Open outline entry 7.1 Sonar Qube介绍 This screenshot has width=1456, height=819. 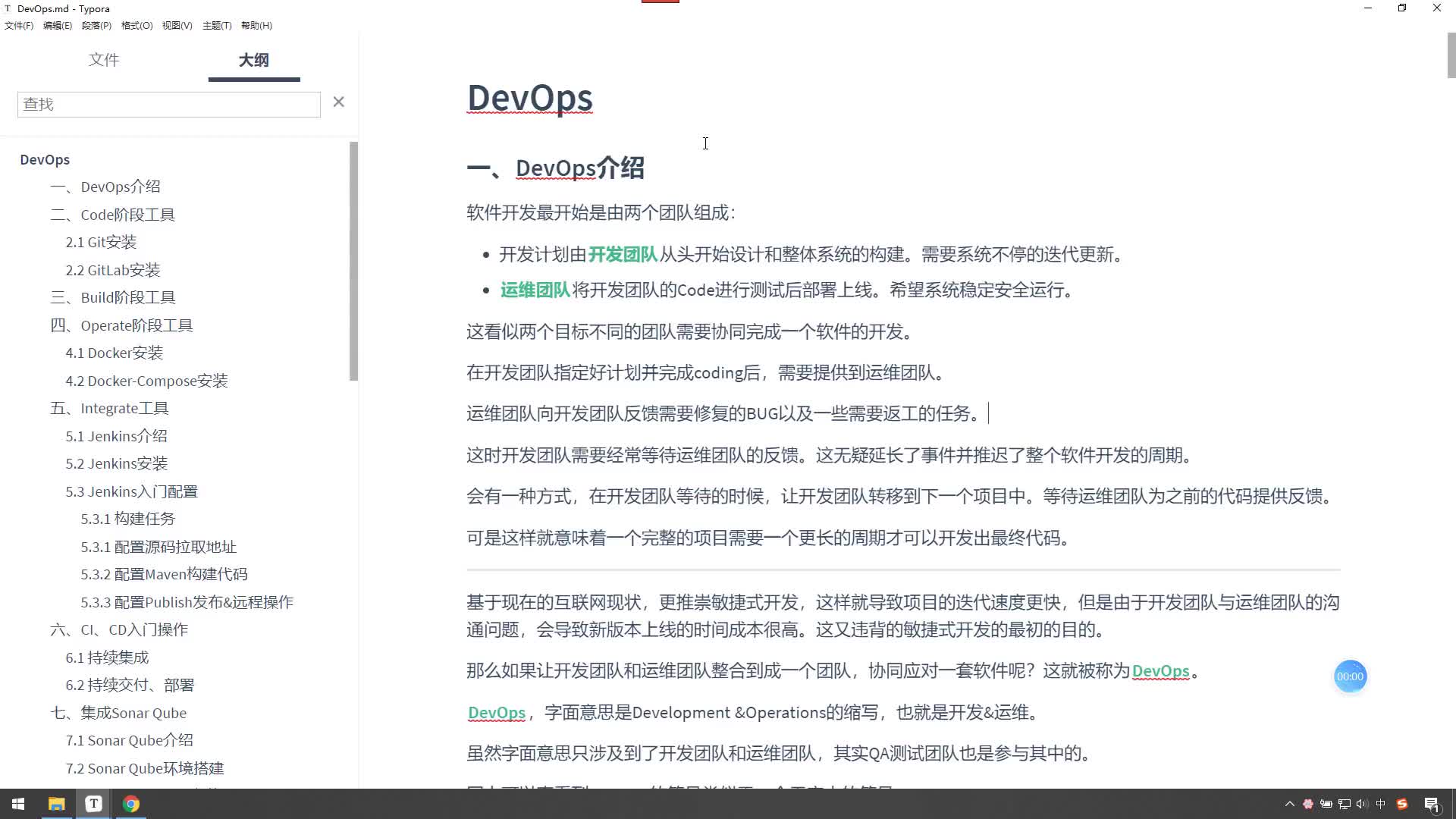point(129,740)
